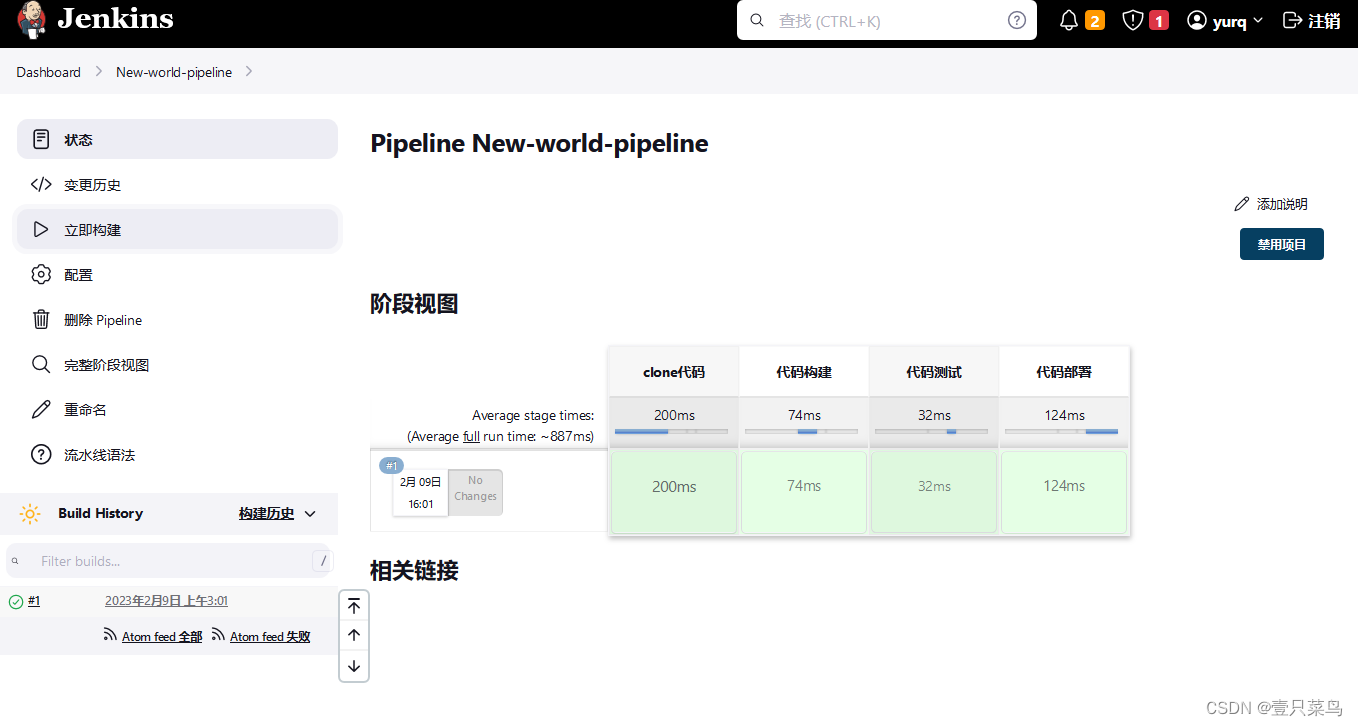Open build #1 in build history
This screenshot has height=726, width=1358.
coord(34,601)
